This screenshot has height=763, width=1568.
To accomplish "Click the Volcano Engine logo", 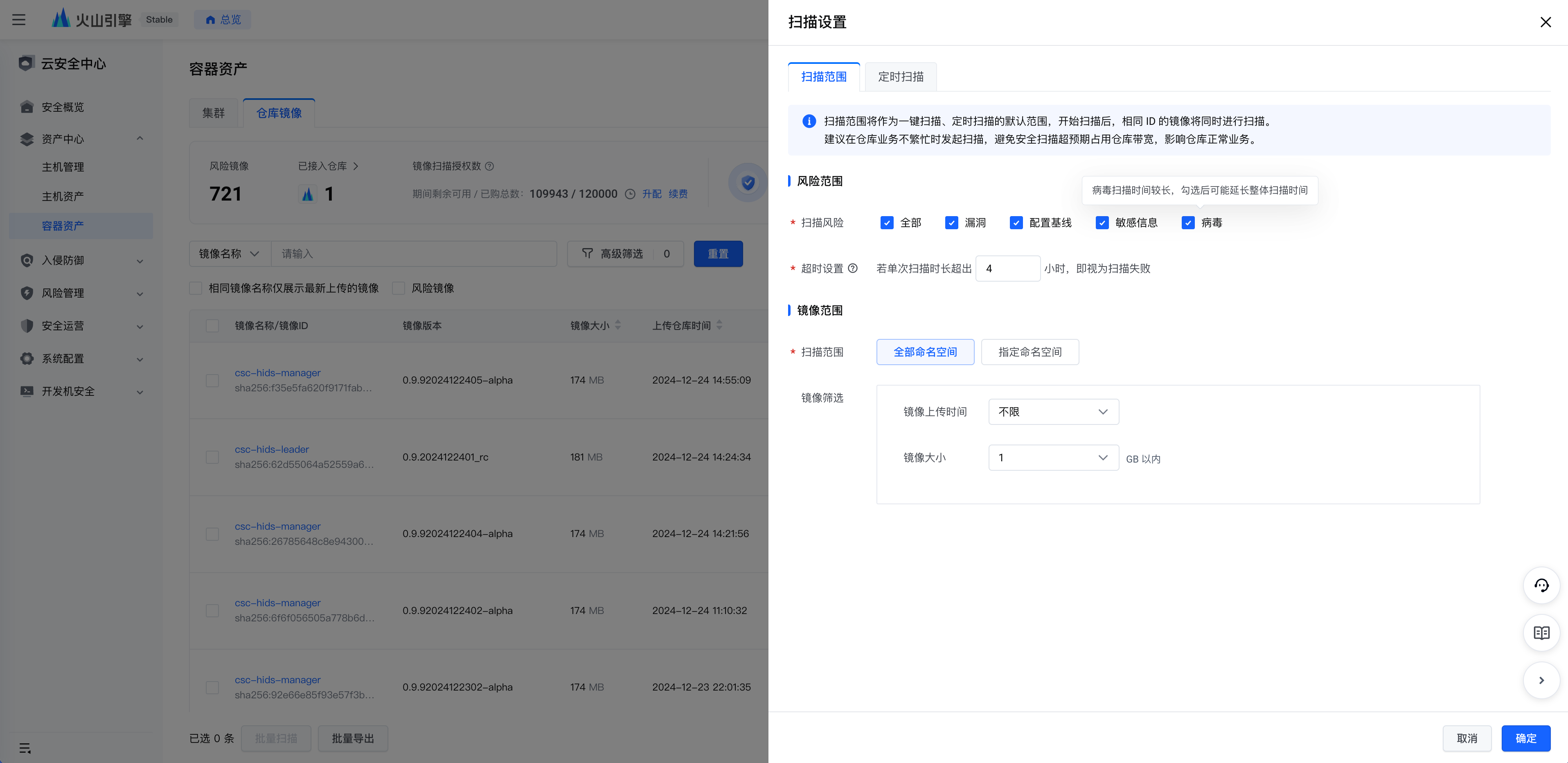I will coord(92,19).
